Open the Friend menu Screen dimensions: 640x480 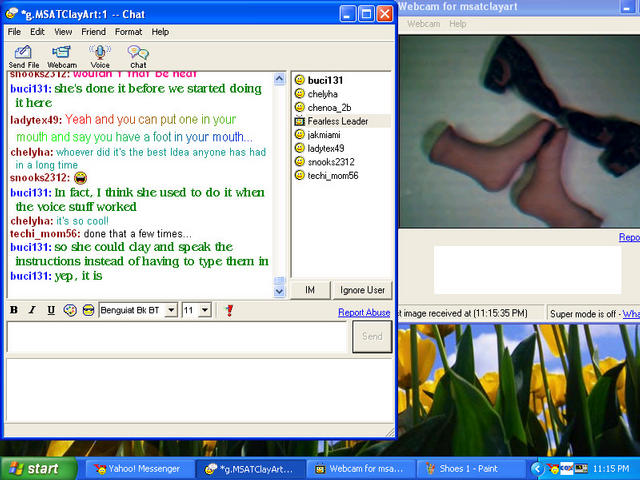(x=93, y=32)
